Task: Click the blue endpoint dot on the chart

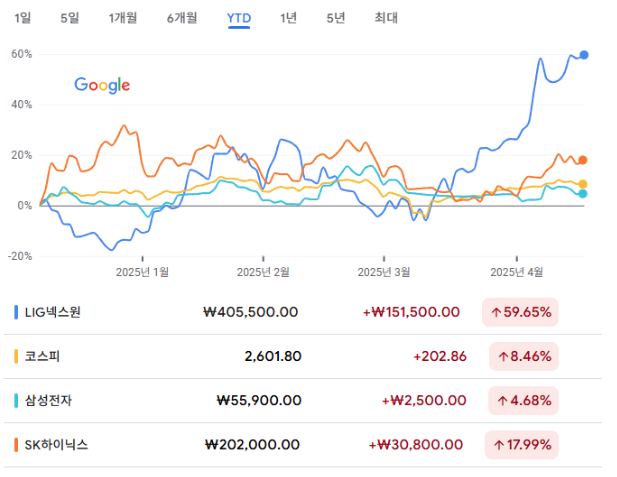Action: [584, 55]
